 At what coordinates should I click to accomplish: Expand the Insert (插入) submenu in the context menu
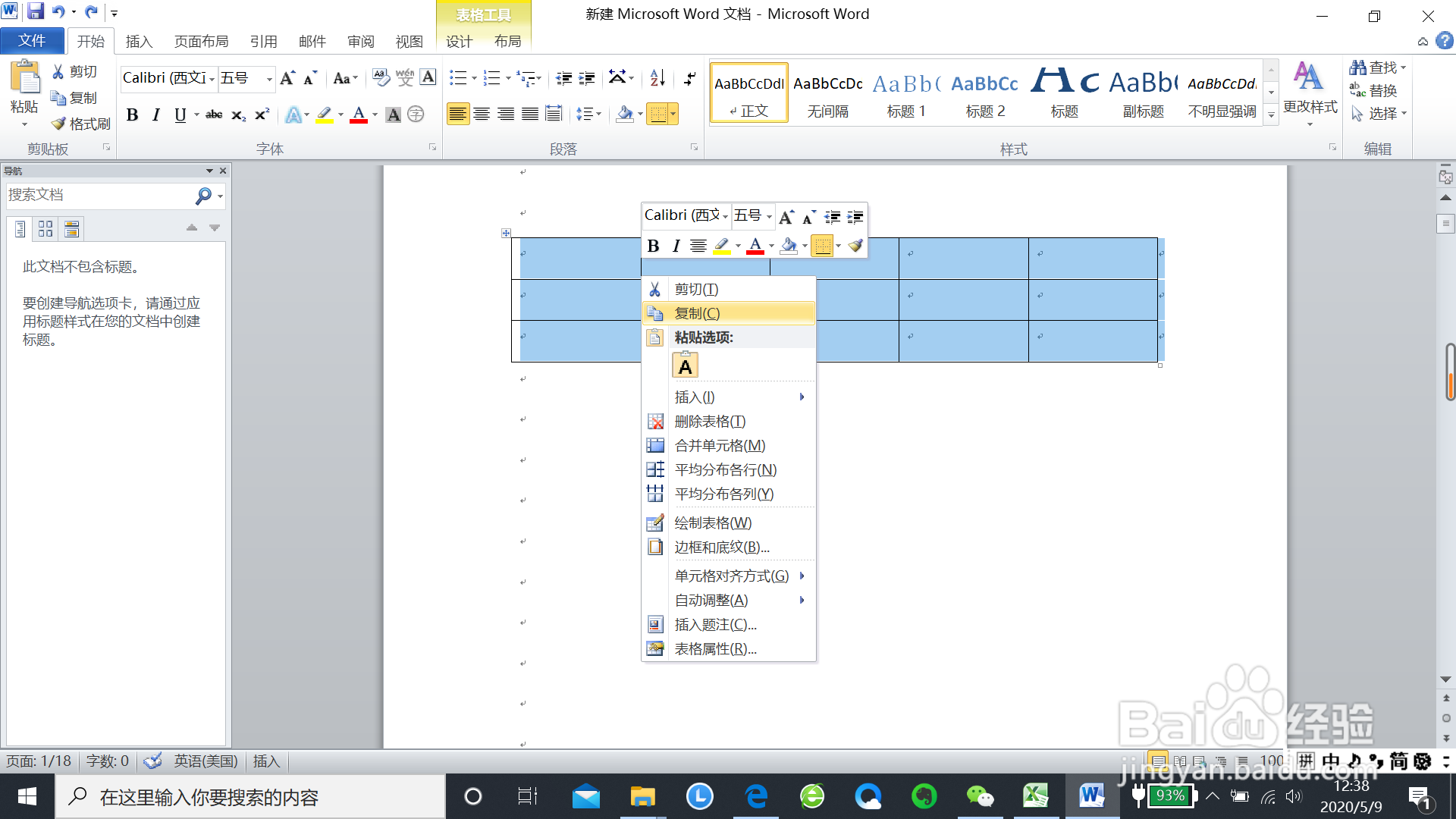[729, 397]
